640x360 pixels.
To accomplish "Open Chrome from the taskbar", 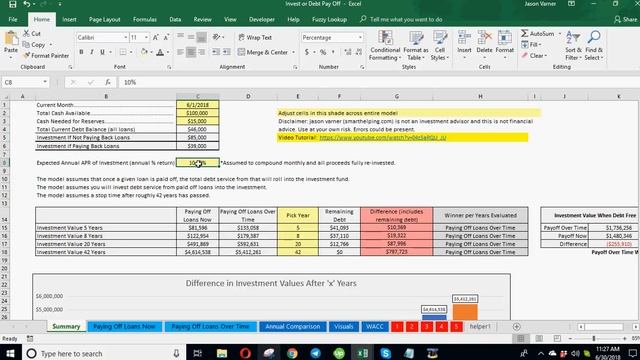I will tap(292, 353).
